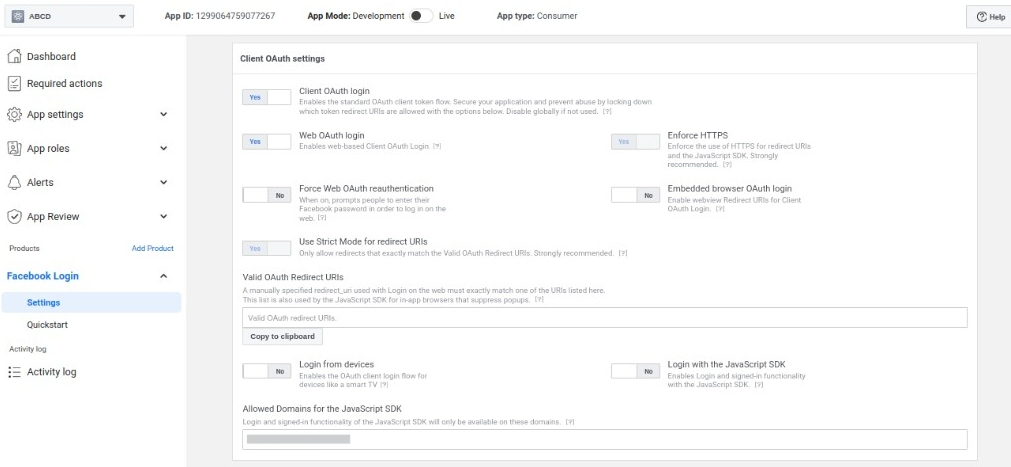
Task: Open help tooltip for Login with JavaScript SDK
Action: (x=759, y=385)
